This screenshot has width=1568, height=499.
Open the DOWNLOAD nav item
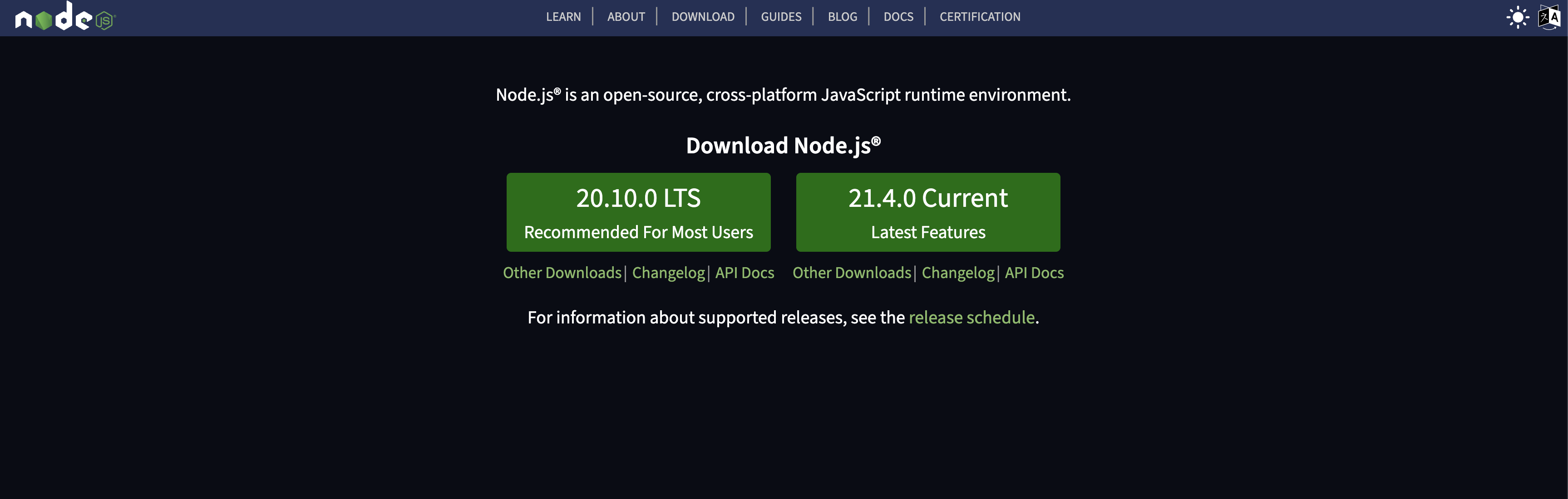pyautogui.click(x=702, y=17)
